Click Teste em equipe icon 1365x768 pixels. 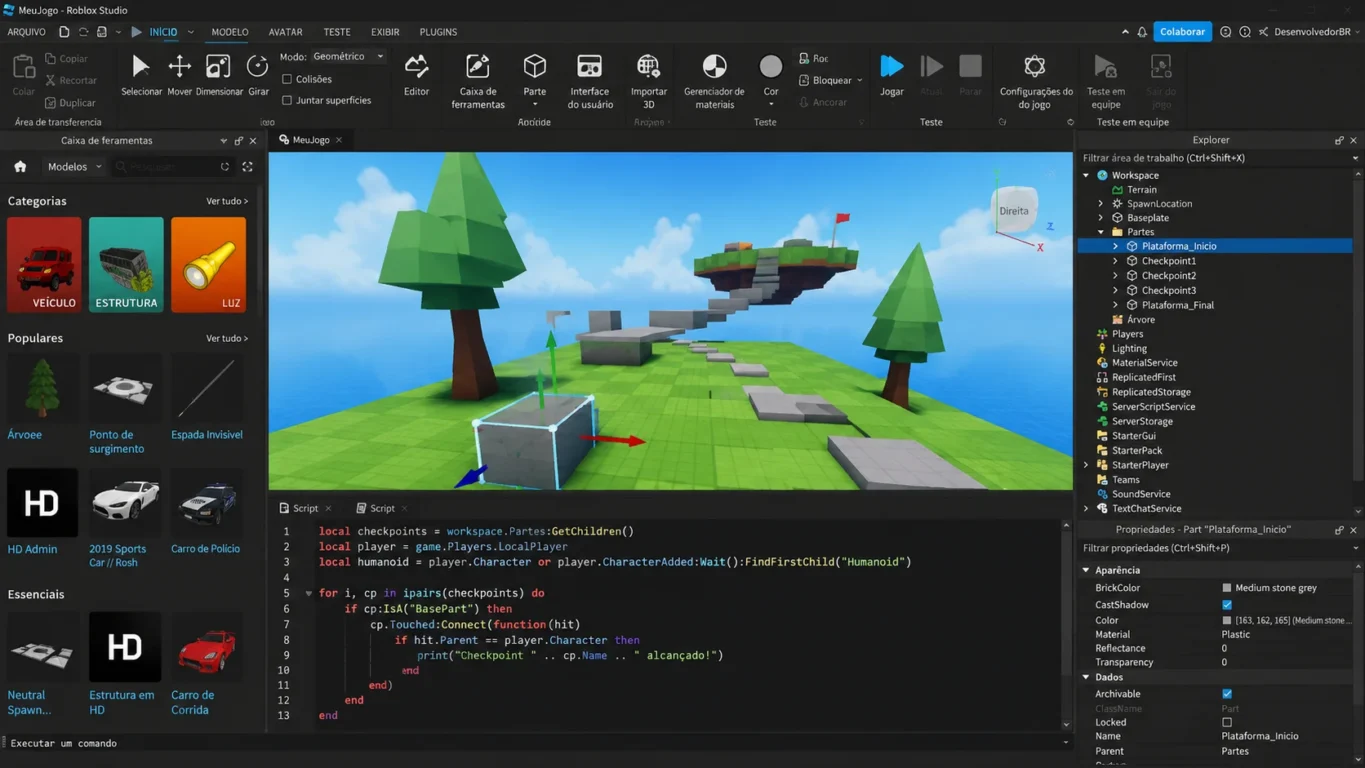click(1105, 67)
